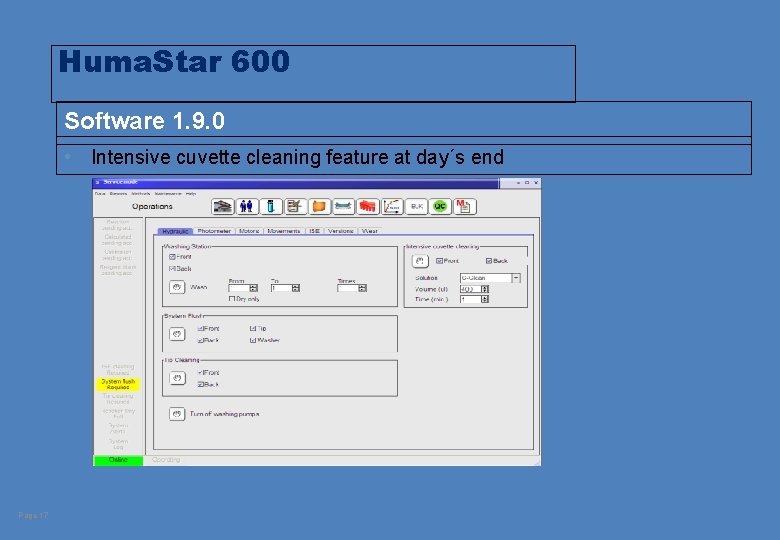Click the Tip Cleaning Required sidebar entry

pos(118,399)
